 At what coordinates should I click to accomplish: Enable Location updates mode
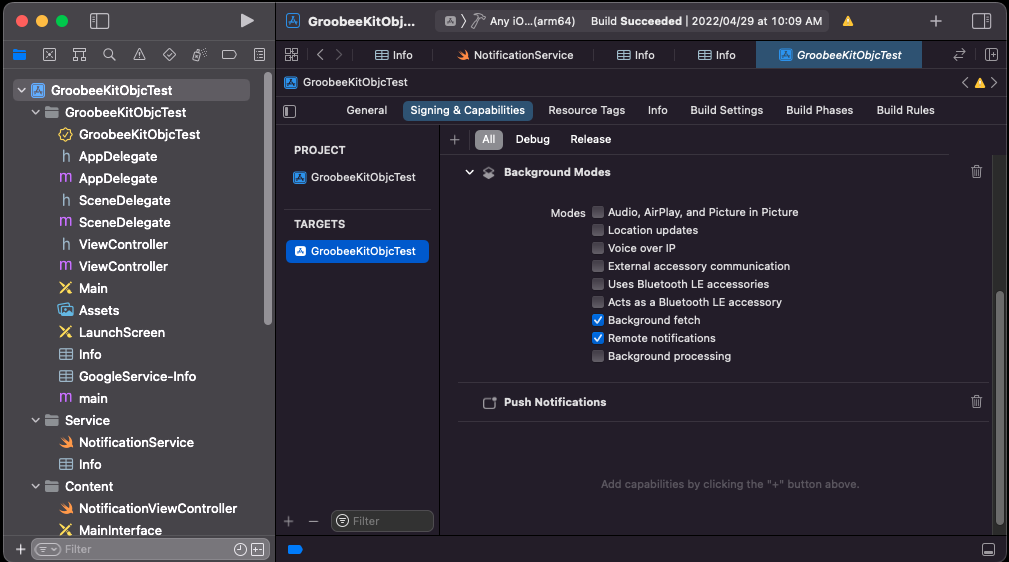598,230
